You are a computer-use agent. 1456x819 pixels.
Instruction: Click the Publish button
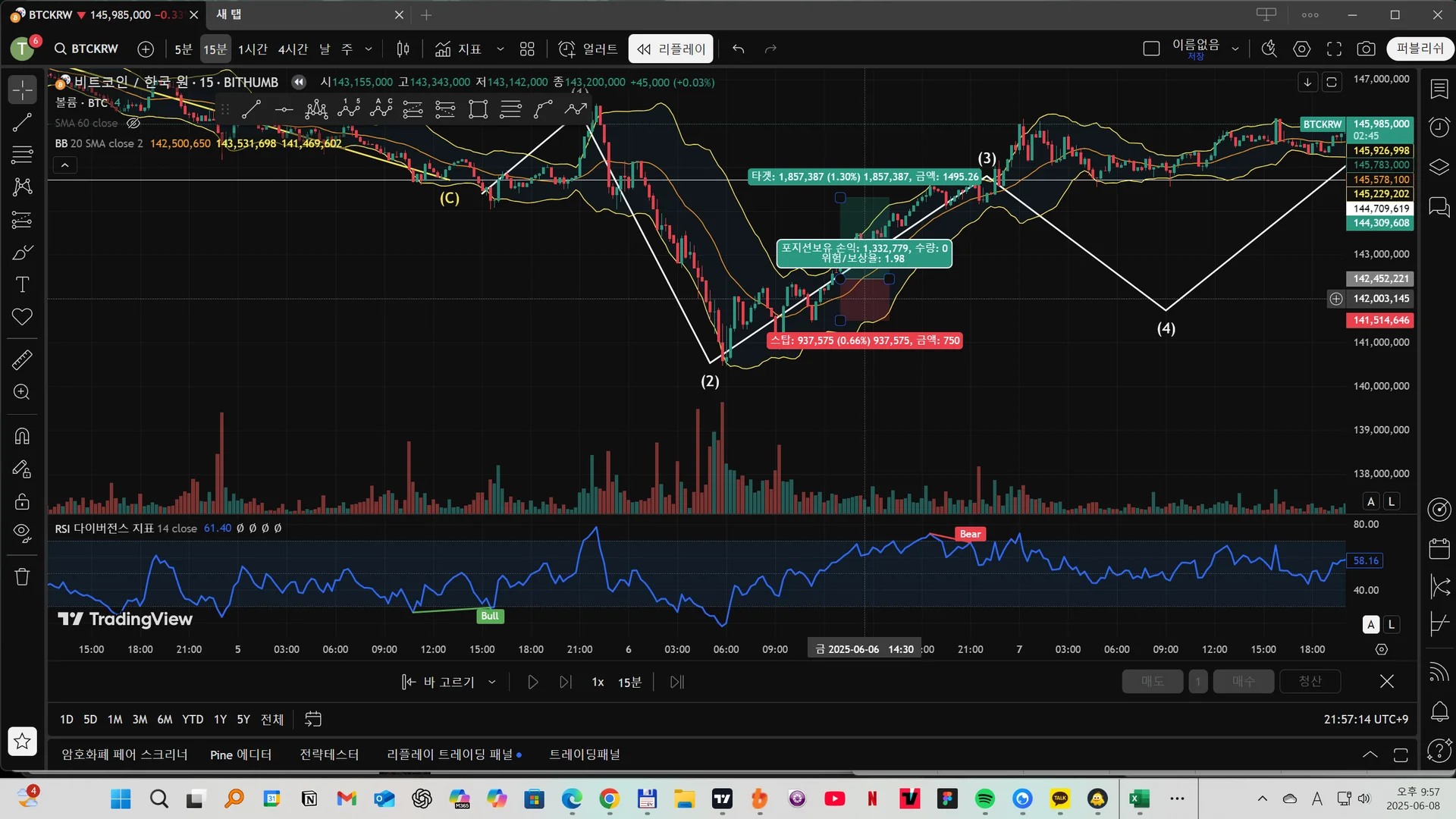tap(1420, 49)
